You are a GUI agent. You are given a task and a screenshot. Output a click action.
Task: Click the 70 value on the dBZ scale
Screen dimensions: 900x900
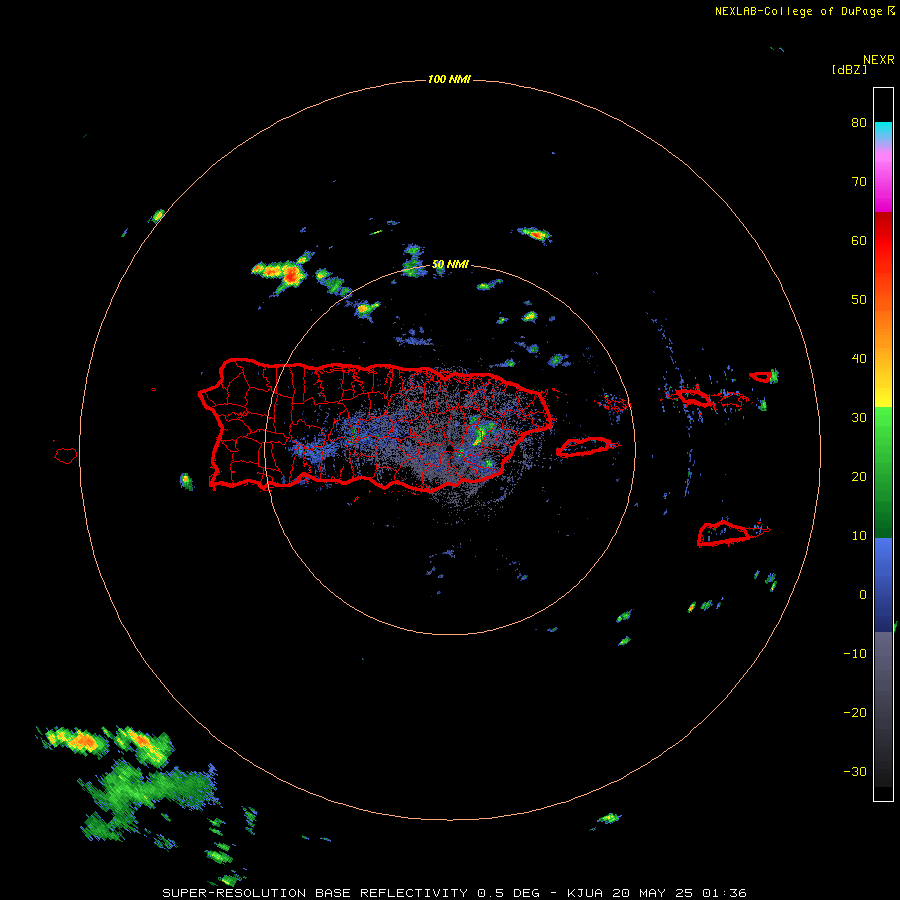point(859,181)
